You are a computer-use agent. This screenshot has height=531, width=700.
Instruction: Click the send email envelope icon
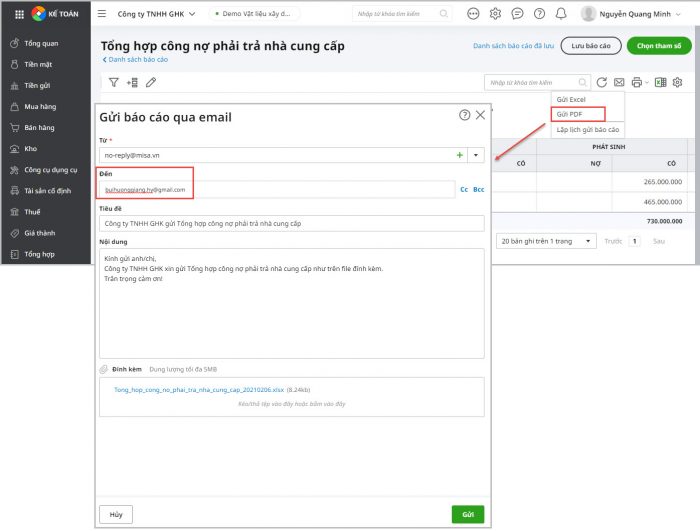(x=619, y=82)
